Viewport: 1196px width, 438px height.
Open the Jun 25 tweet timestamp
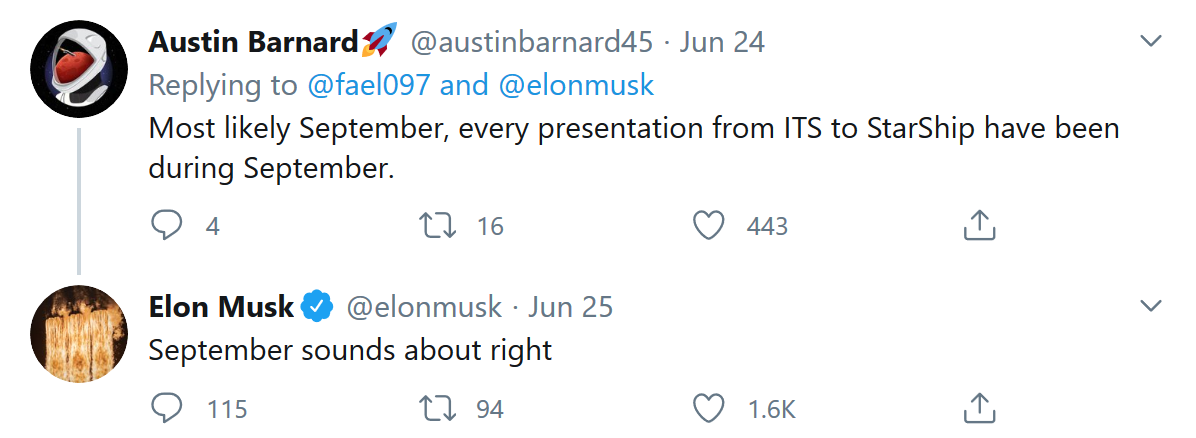pos(570,306)
